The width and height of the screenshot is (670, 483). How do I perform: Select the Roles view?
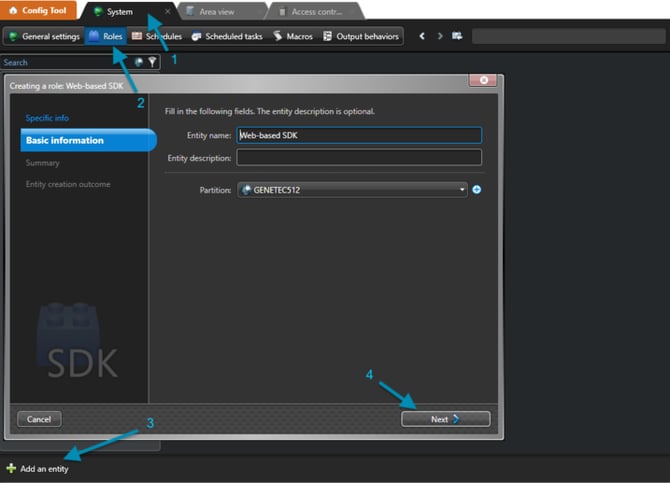[106, 36]
